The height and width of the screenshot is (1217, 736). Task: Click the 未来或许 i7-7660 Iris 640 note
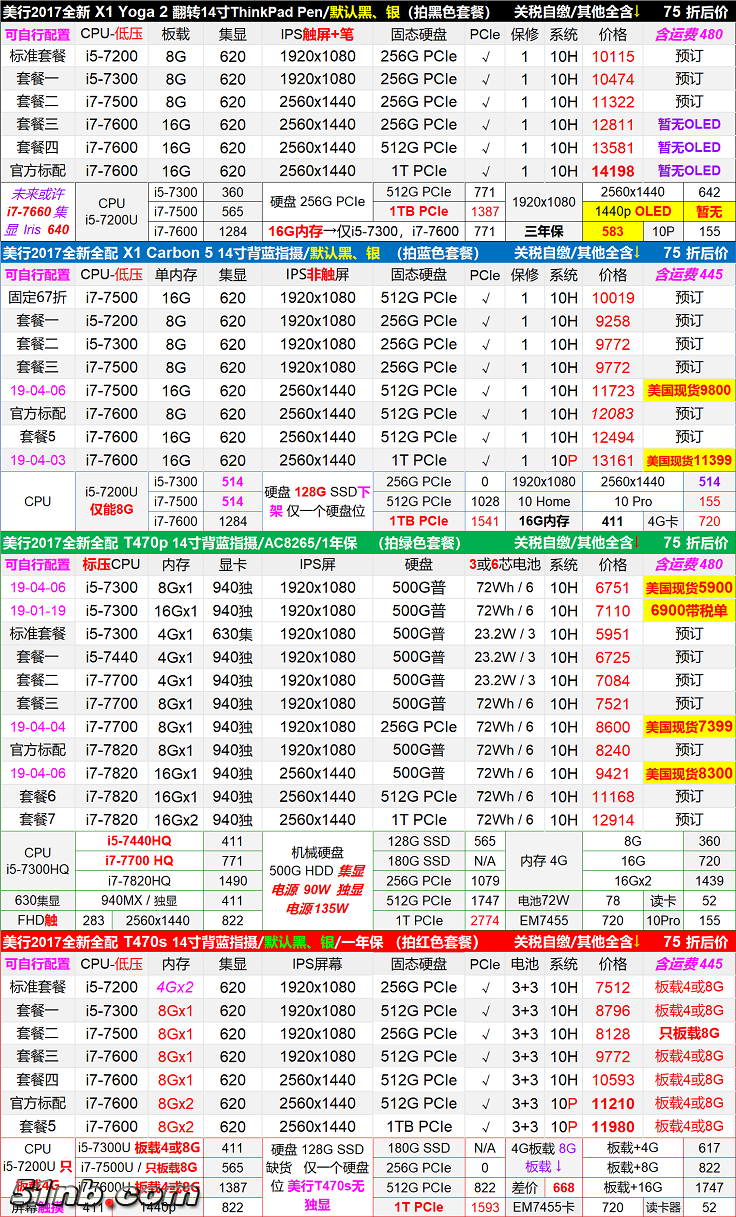(x=38, y=211)
